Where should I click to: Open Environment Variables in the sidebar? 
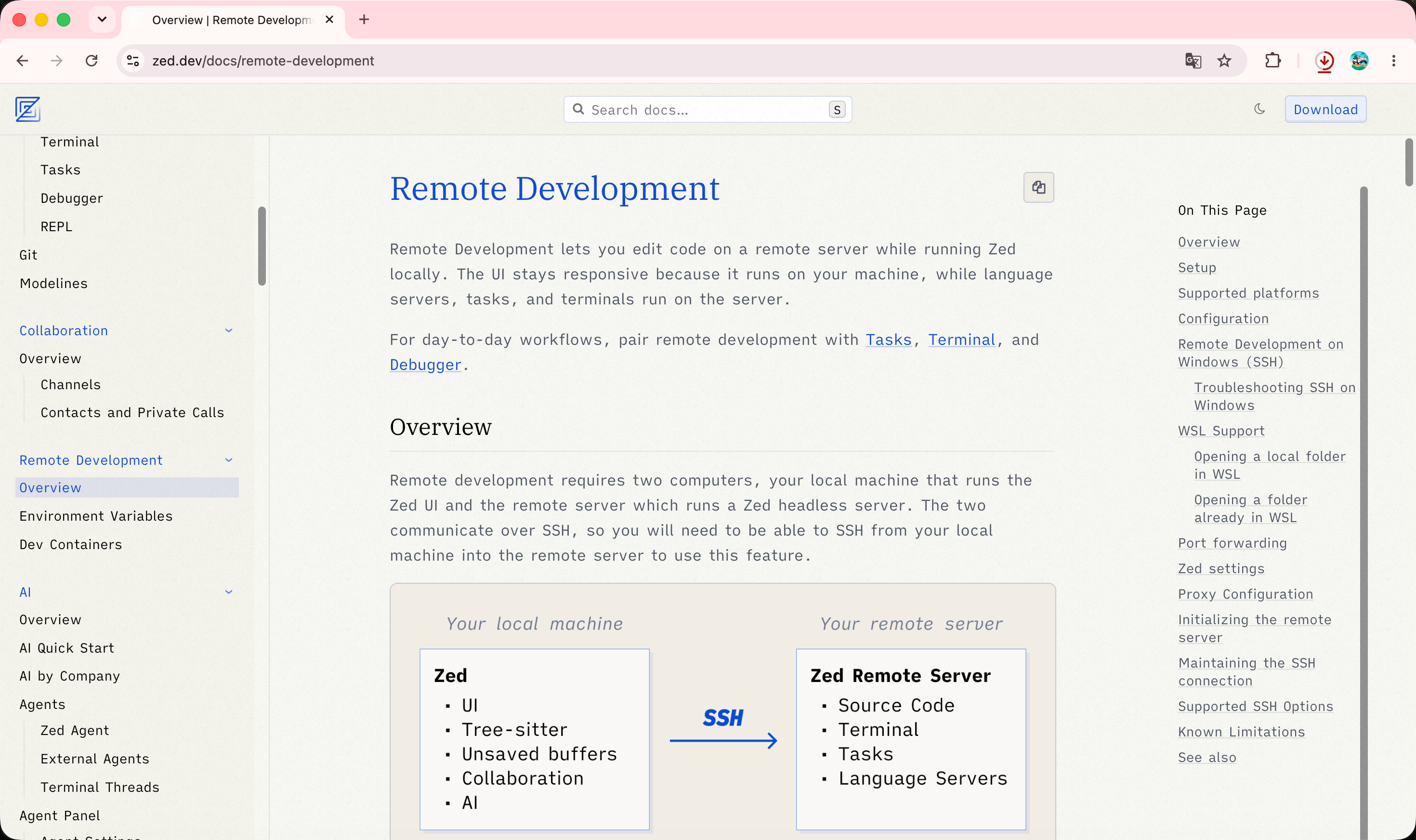[x=96, y=516]
